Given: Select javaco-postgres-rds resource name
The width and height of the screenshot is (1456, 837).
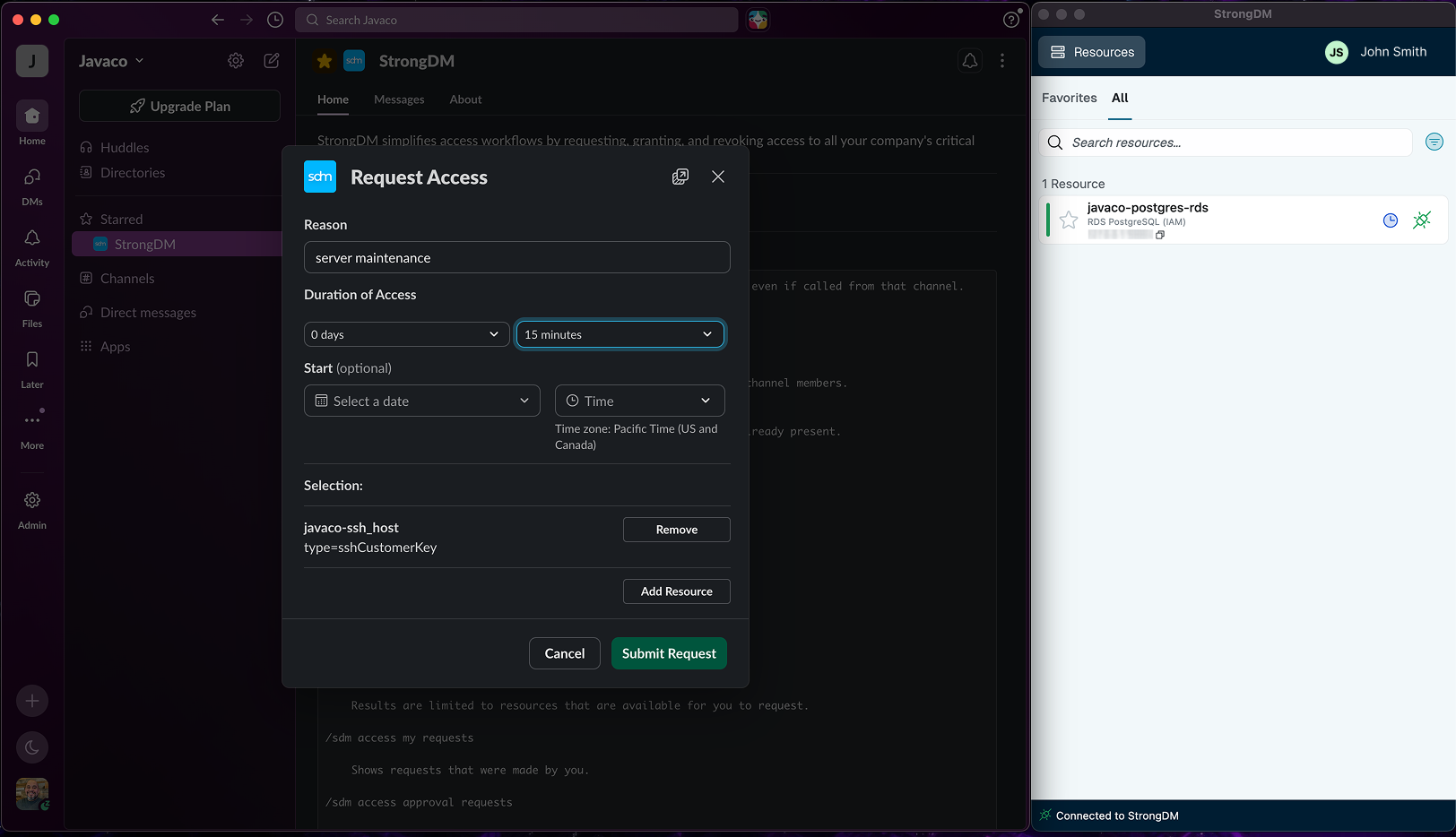Looking at the screenshot, I should pos(1148,207).
